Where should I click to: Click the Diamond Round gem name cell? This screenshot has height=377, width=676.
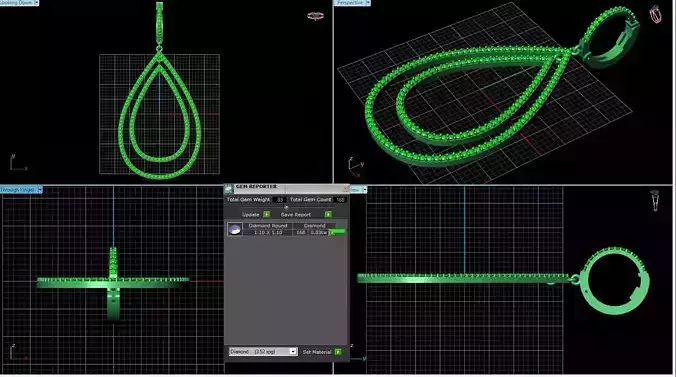tap(268, 226)
